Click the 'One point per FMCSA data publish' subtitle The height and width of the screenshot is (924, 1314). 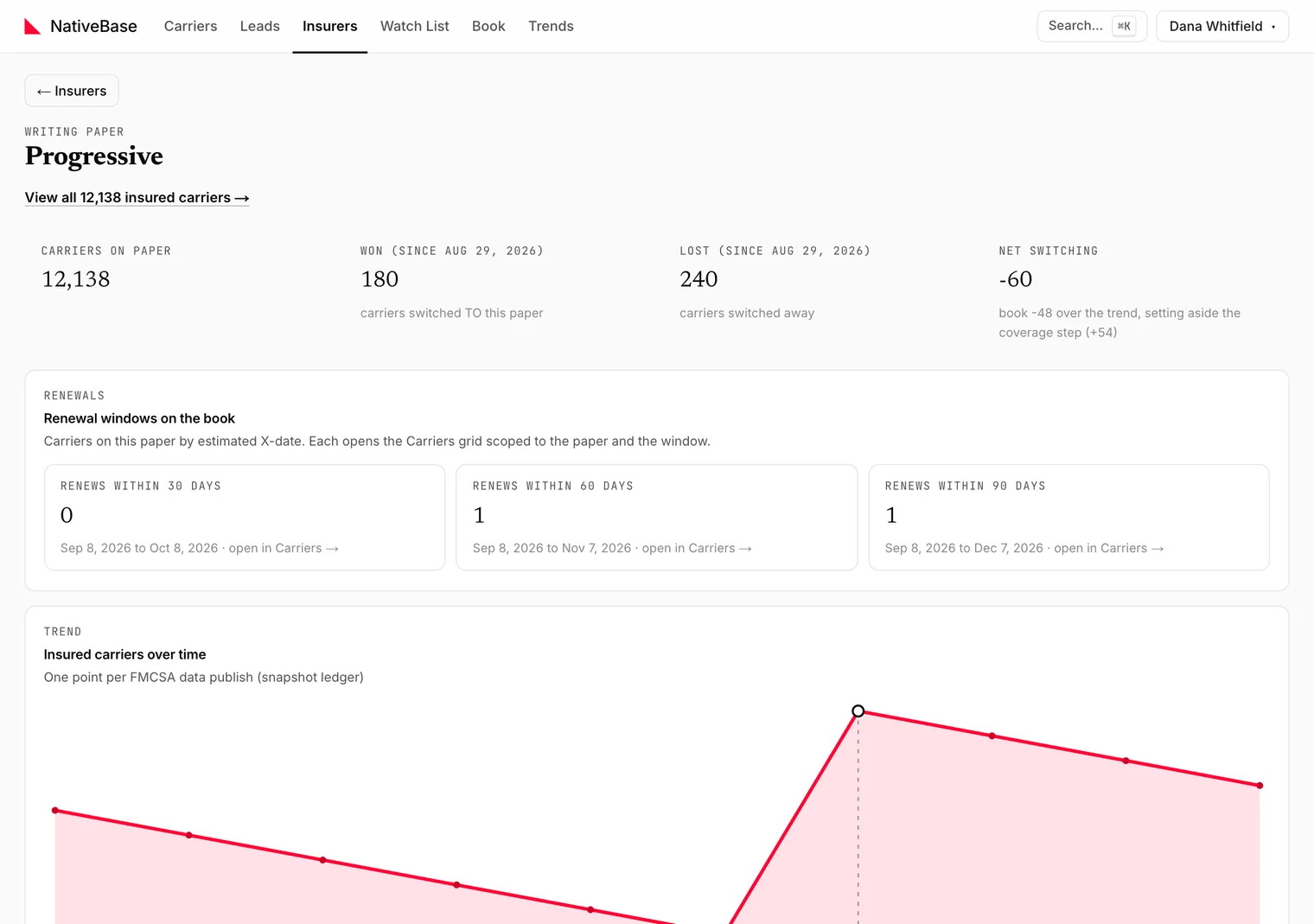click(x=204, y=677)
